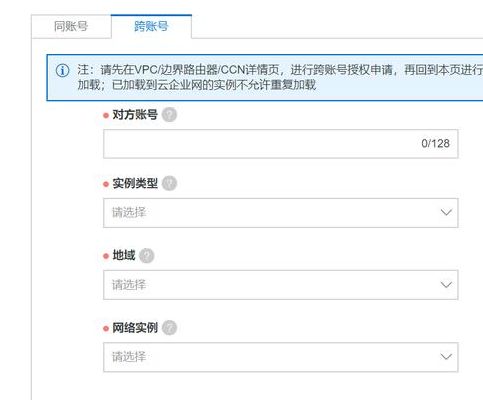Open the 实例类型 请选择 dropdown

click(x=281, y=213)
